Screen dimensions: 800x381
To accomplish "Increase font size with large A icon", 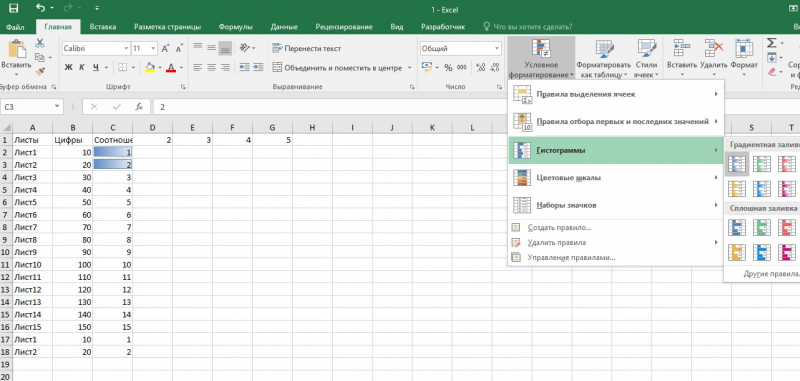I will (165, 49).
